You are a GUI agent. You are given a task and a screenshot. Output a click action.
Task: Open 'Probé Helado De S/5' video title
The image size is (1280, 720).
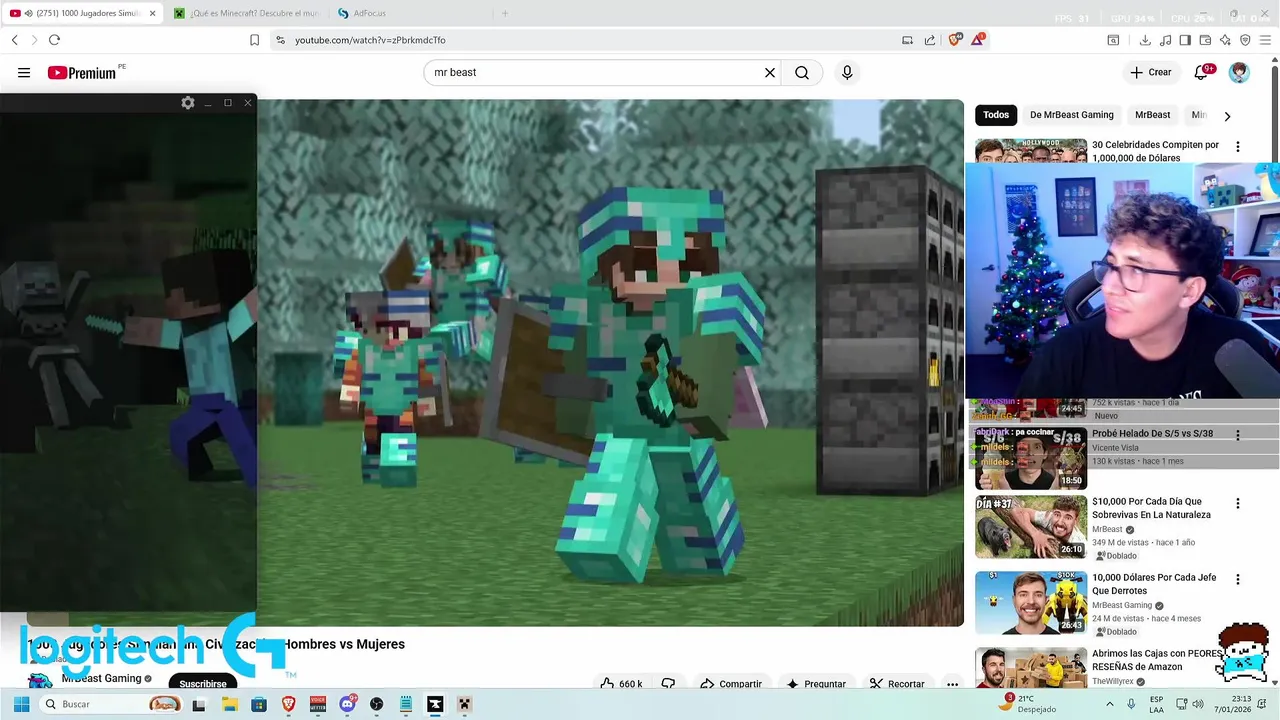click(x=1152, y=434)
